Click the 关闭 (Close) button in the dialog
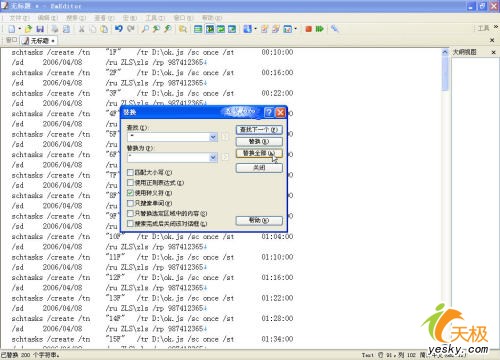 (259, 168)
